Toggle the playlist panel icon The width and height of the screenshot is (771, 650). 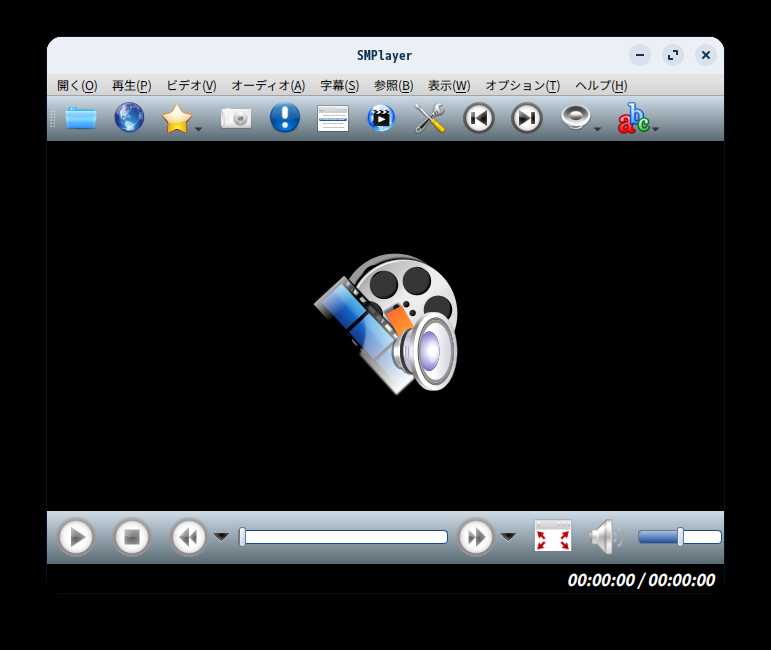click(333, 118)
